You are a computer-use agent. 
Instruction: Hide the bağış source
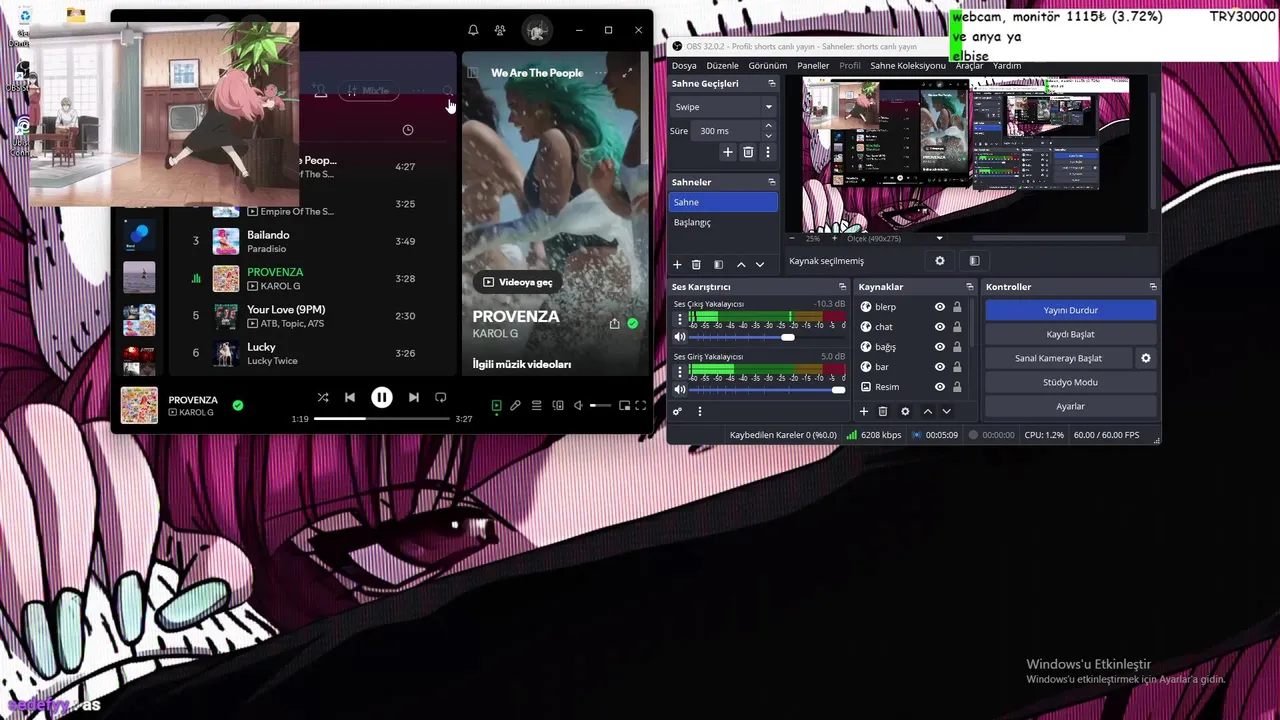(x=939, y=347)
